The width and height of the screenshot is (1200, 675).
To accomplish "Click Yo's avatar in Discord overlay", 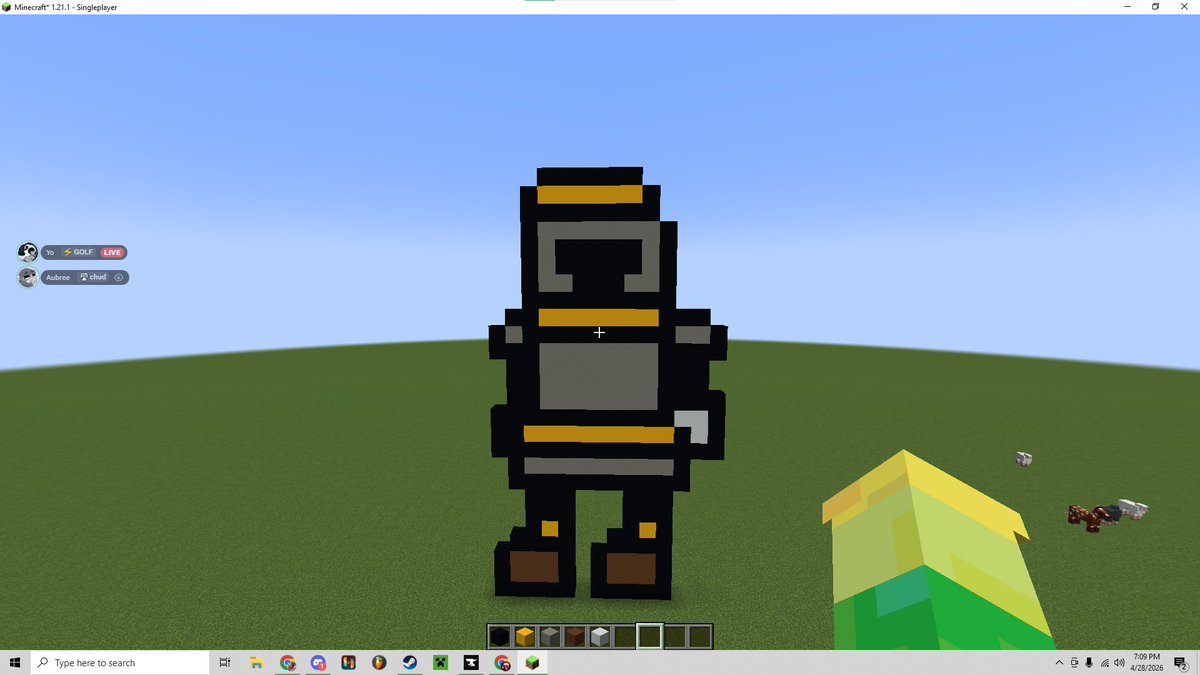I will 28,252.
